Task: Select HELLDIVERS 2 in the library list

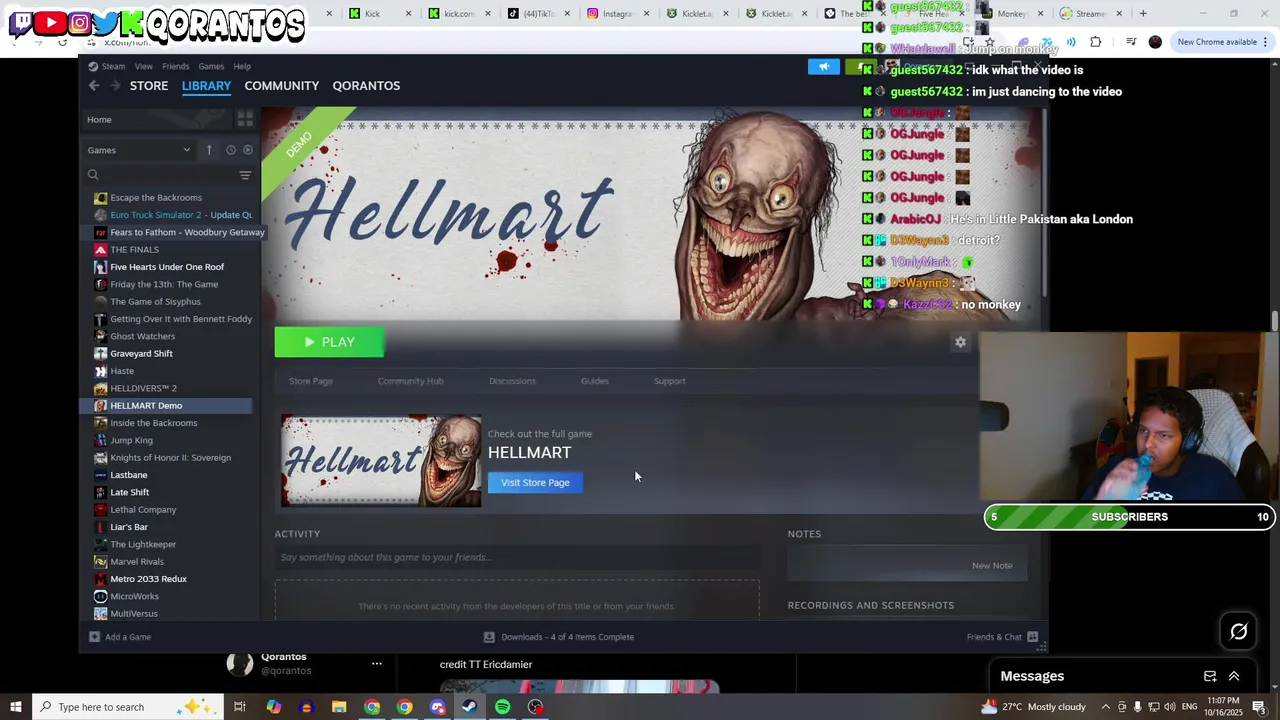Action: 143,388
